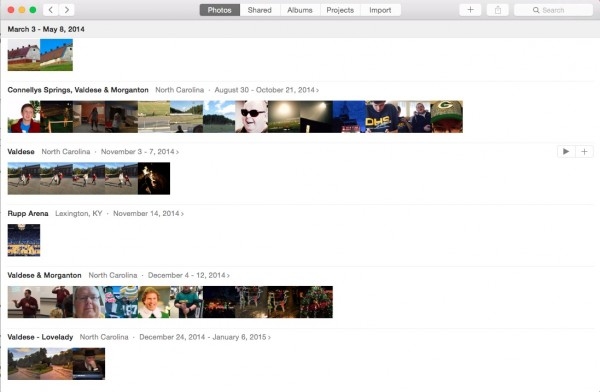The height and width of the screenshot is (392, 600).
Task: Click the March 3 - May 8, 2014 heading
Action: [x=46, y=29]
